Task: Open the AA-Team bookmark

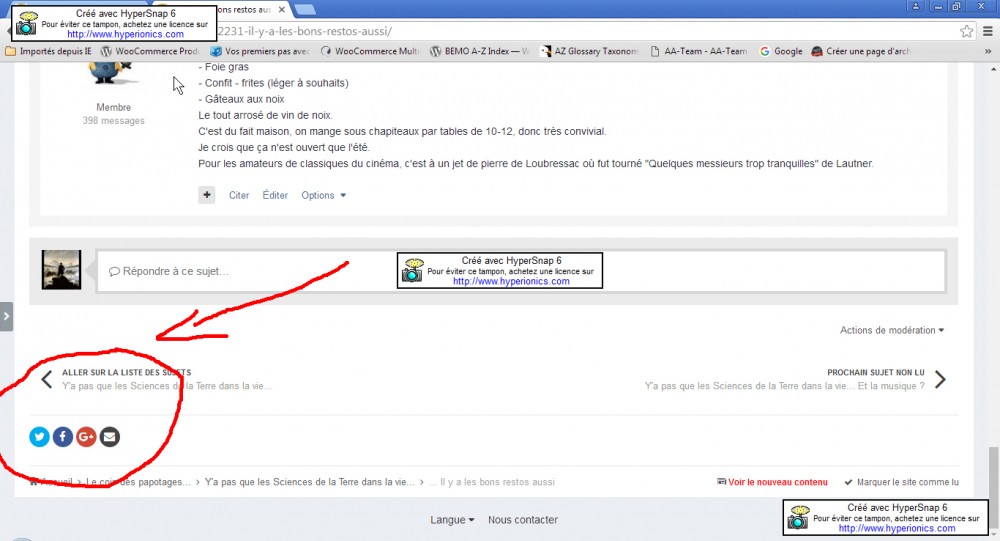Action: [x=699, y=51]
